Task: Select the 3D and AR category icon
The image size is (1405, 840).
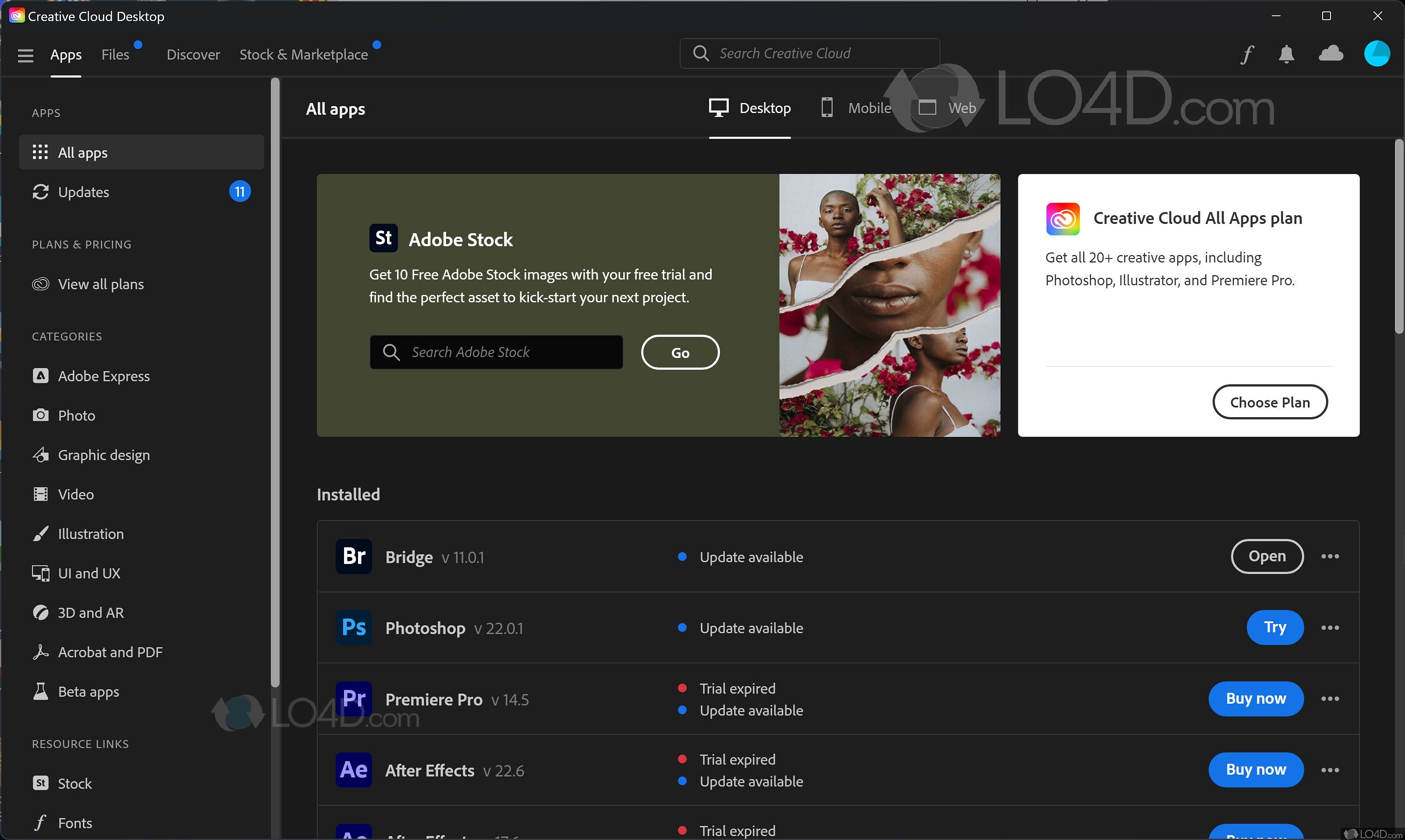Action: [40, 612]
